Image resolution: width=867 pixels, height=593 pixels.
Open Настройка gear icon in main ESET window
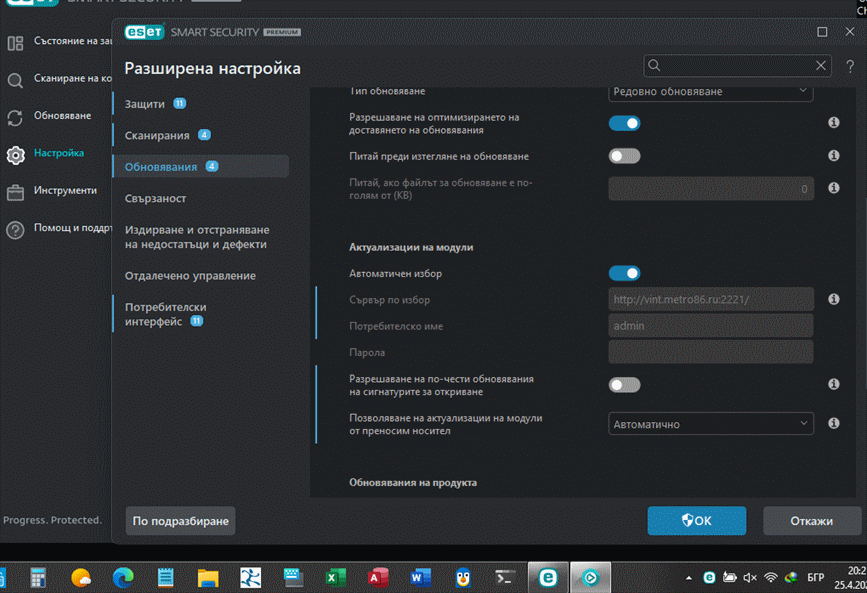[x=15, y=155]
